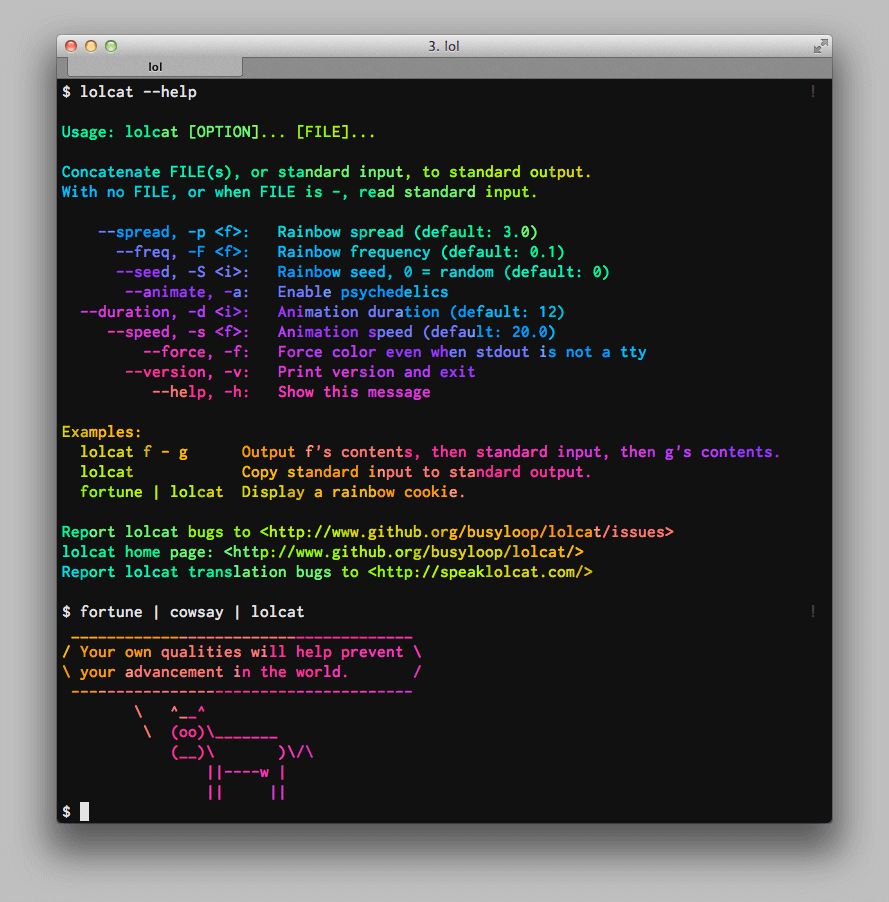Place the cursor at the empty bottom prompt

[x=84, y=811]
